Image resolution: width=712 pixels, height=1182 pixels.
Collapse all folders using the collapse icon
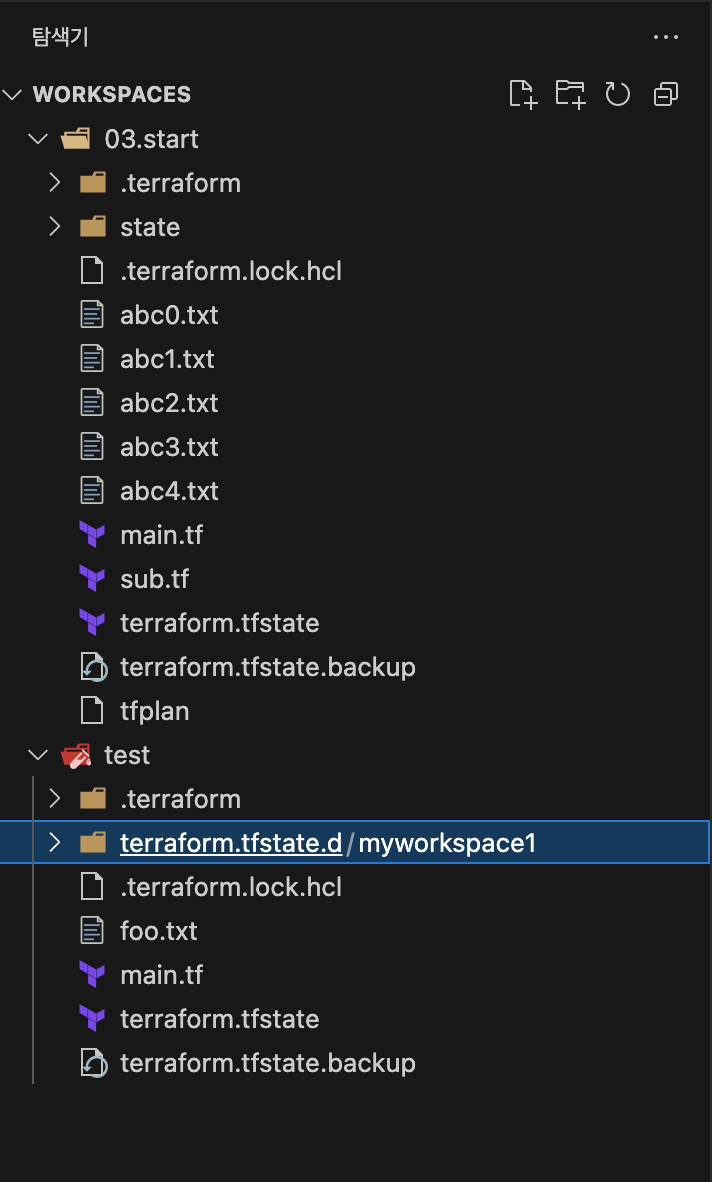point(666,94)
